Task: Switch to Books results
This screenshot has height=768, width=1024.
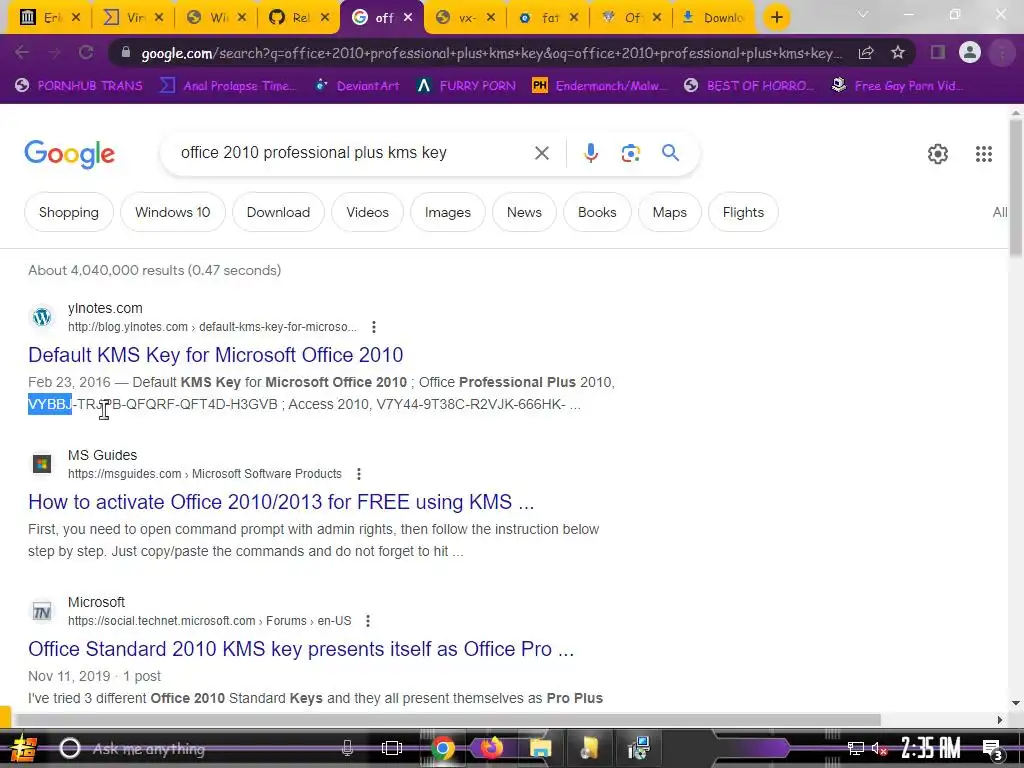Action: 597,212
